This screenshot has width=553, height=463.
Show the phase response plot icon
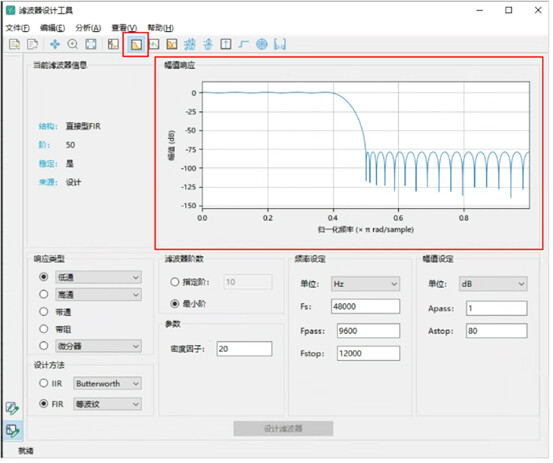click(x=154, y=44)
